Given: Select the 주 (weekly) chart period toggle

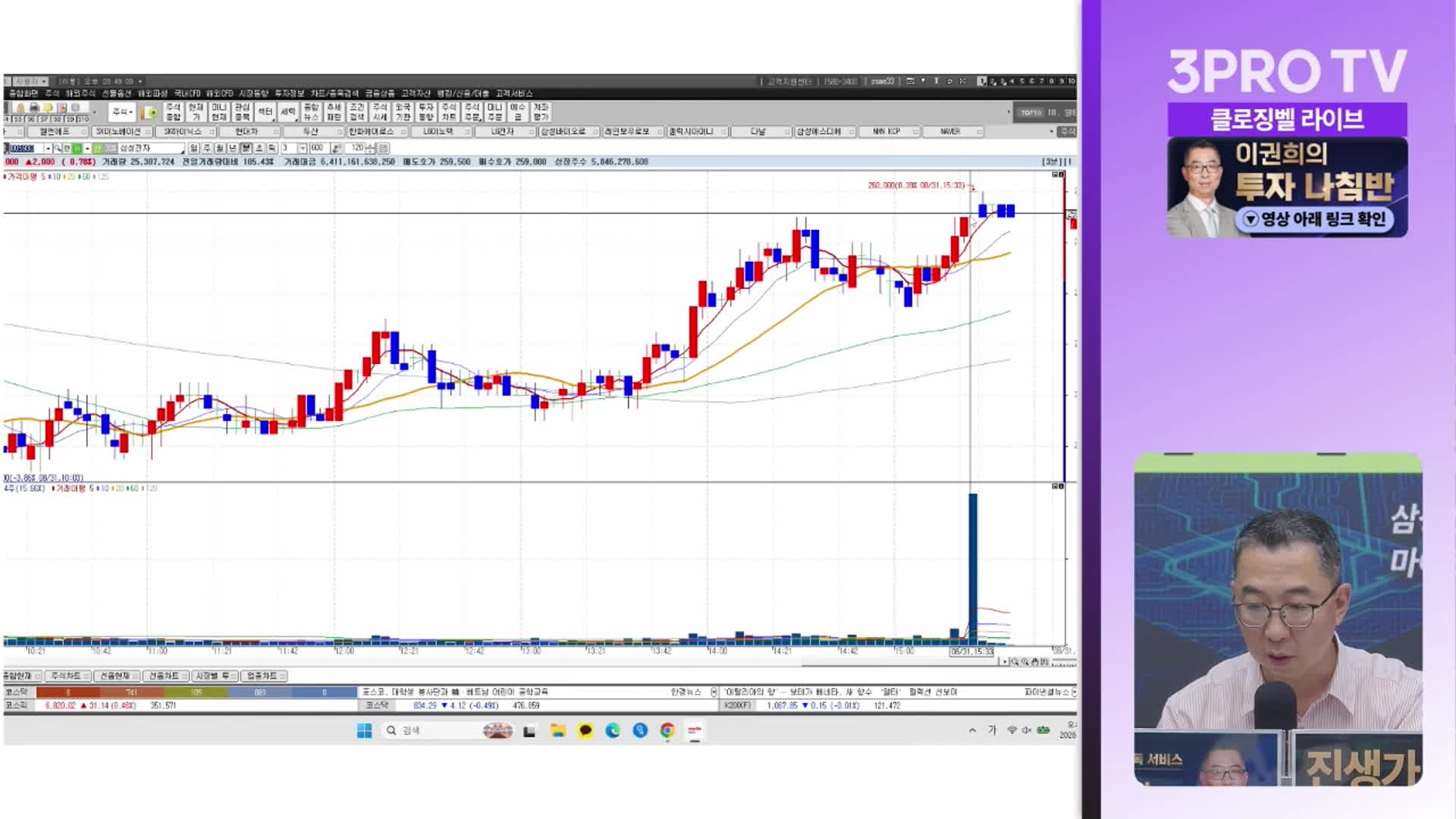Looking at the screenshot, I should point(207,148).
